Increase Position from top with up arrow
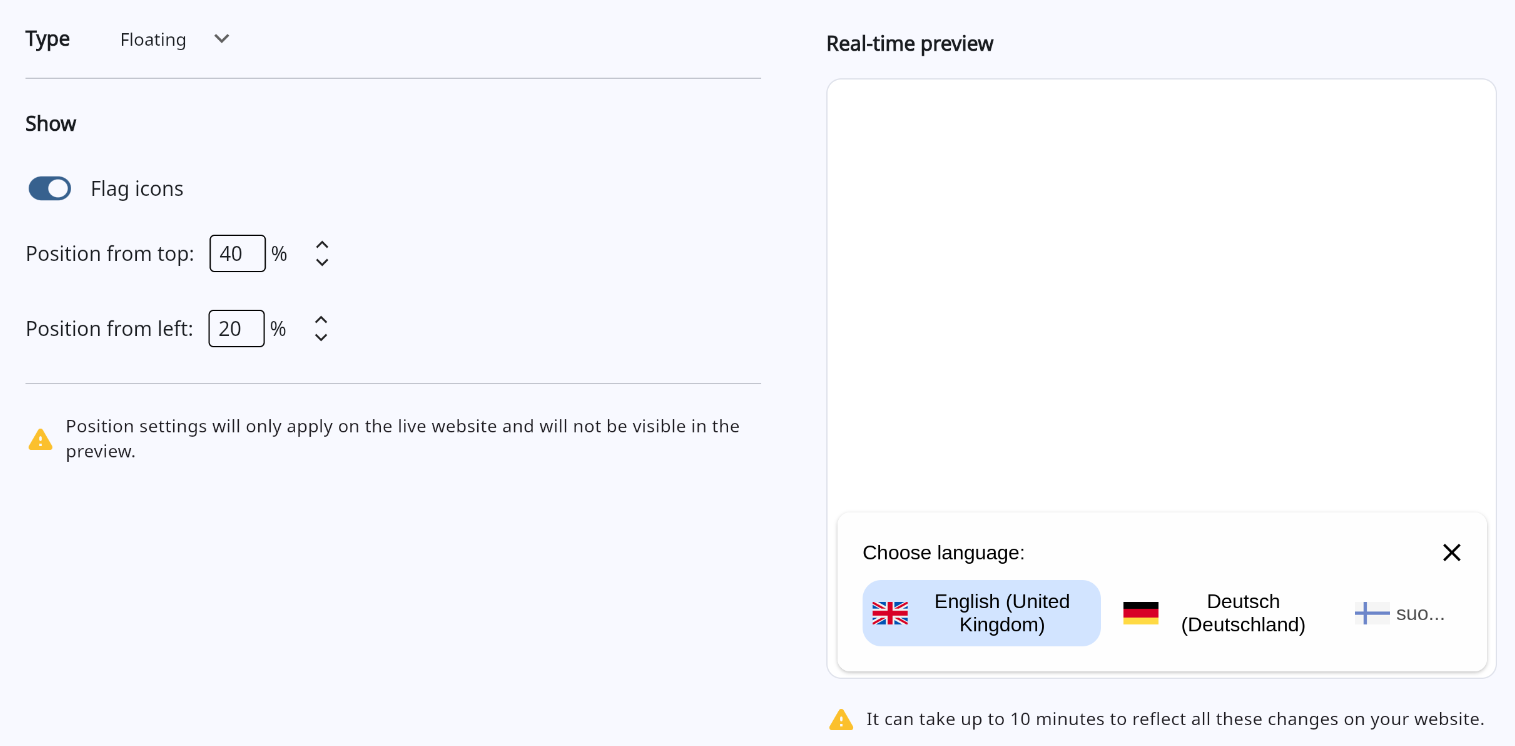 [x=322, y=245]
